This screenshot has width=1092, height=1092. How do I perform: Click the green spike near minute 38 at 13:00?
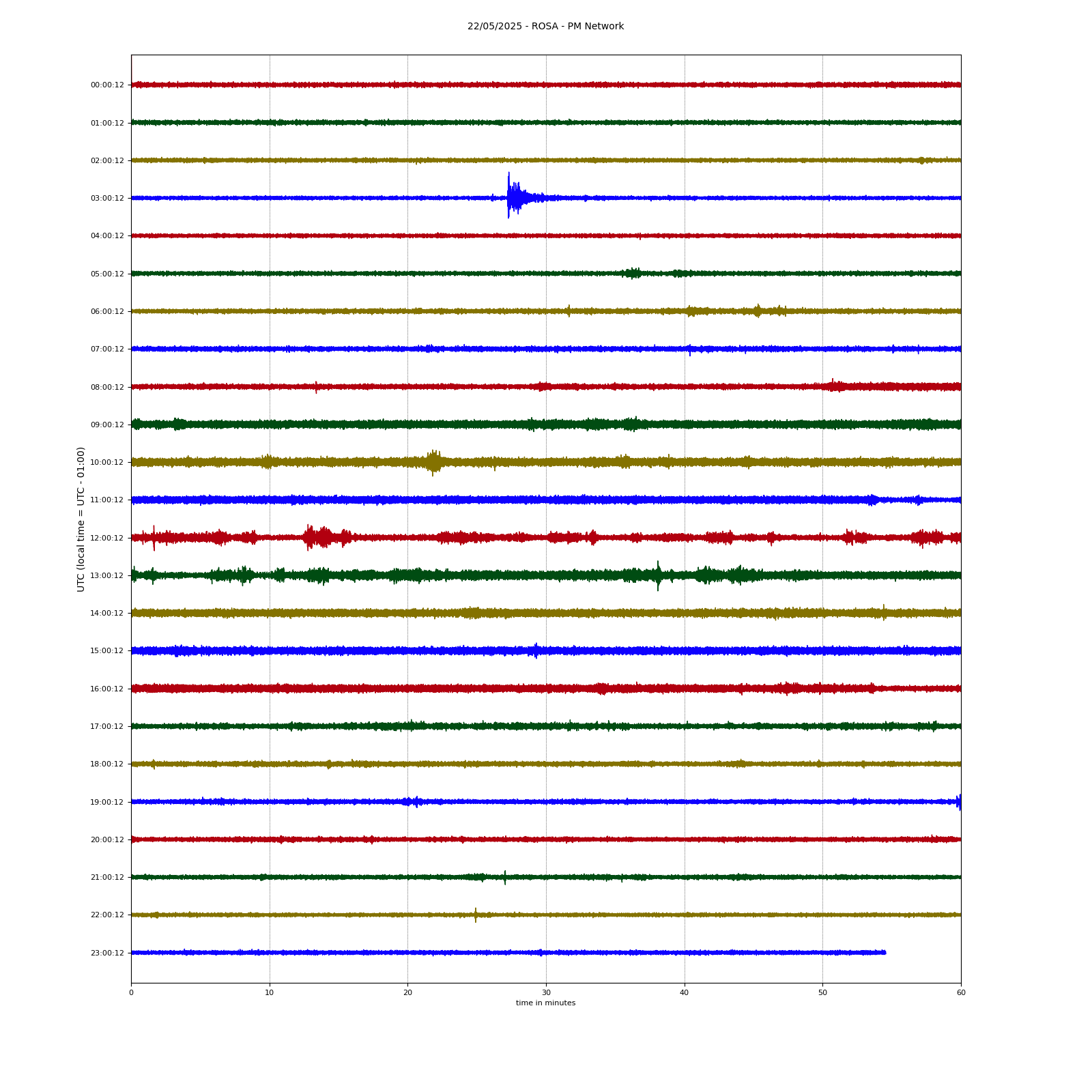pos(658,575)
